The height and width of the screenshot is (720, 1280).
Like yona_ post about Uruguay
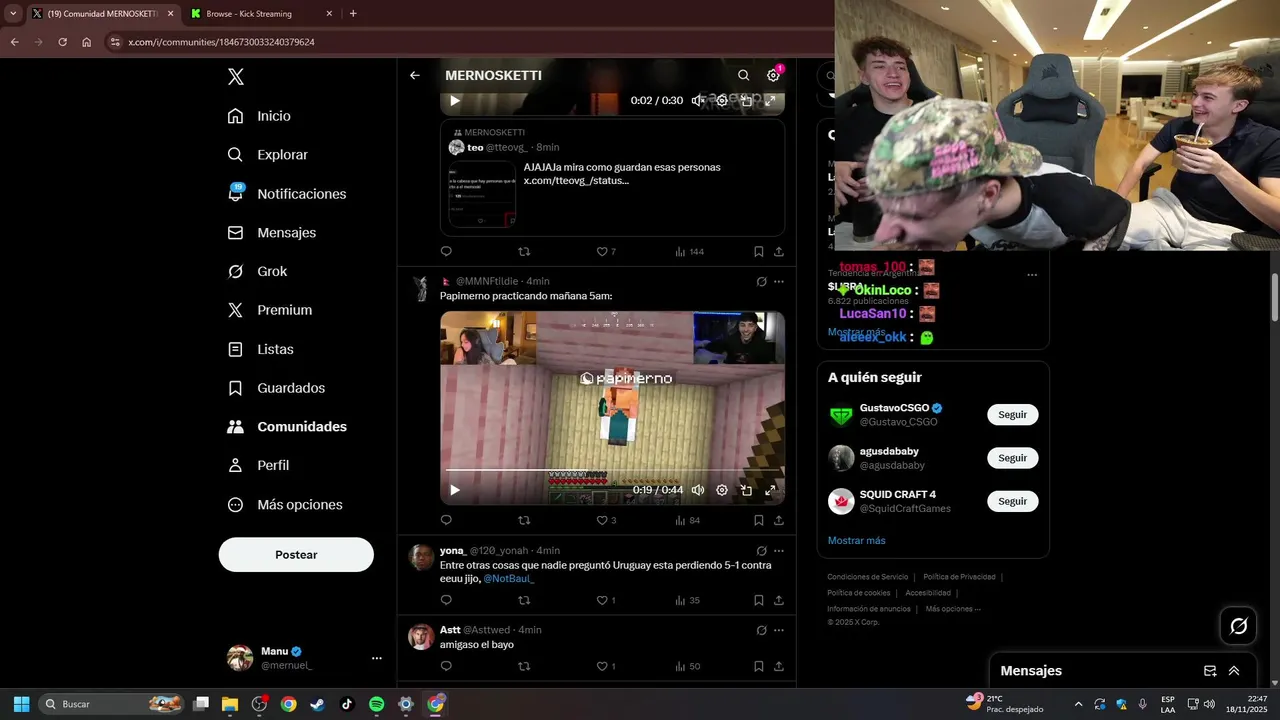(x=606, y=600)
